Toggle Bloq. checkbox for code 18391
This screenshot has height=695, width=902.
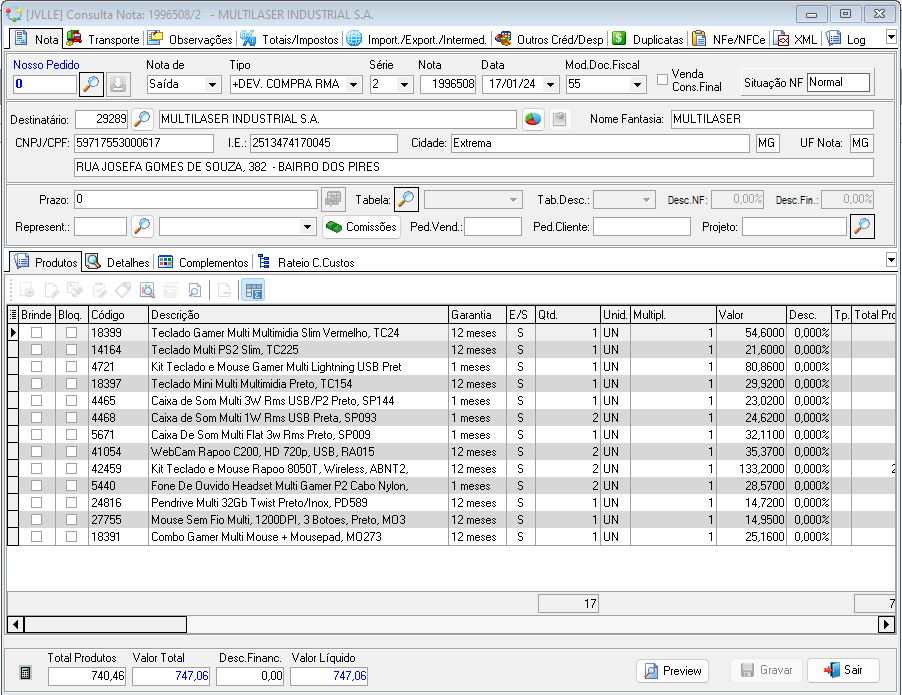tap(71, 536)
